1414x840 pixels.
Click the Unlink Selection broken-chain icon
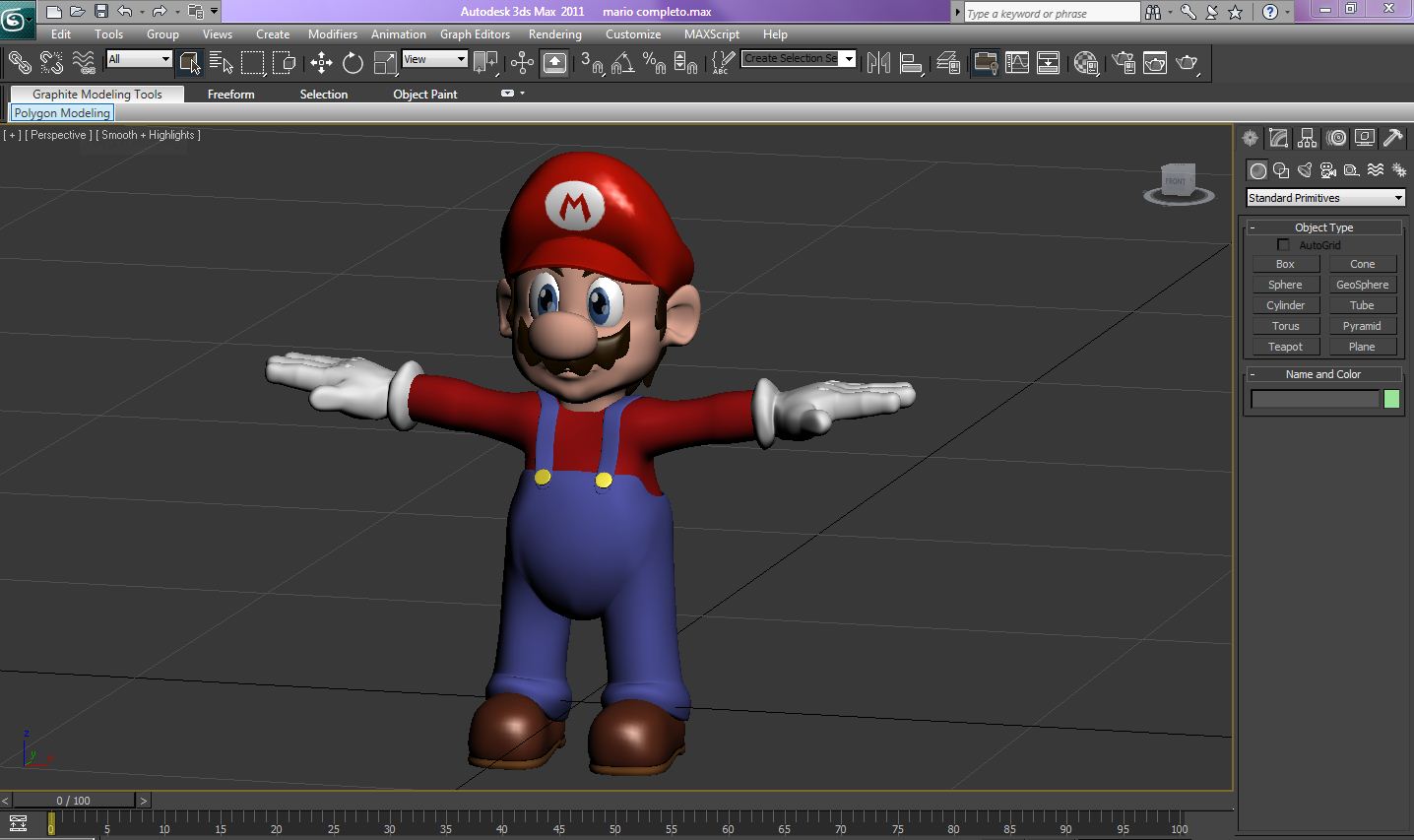(51, 63)
